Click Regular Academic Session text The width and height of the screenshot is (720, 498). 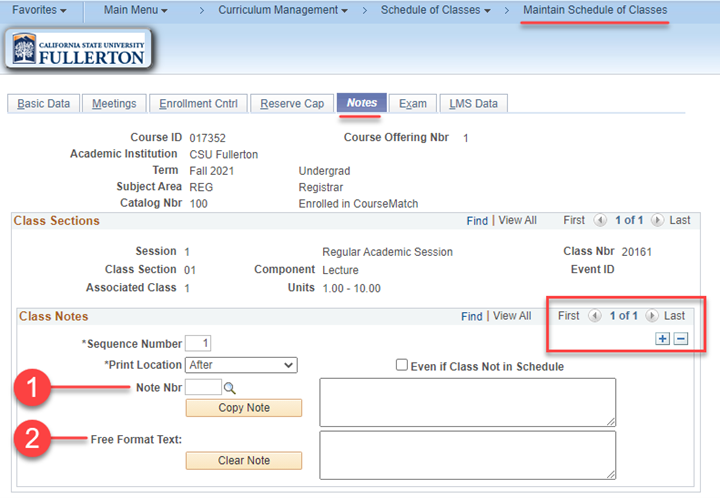tap(387, 252)
